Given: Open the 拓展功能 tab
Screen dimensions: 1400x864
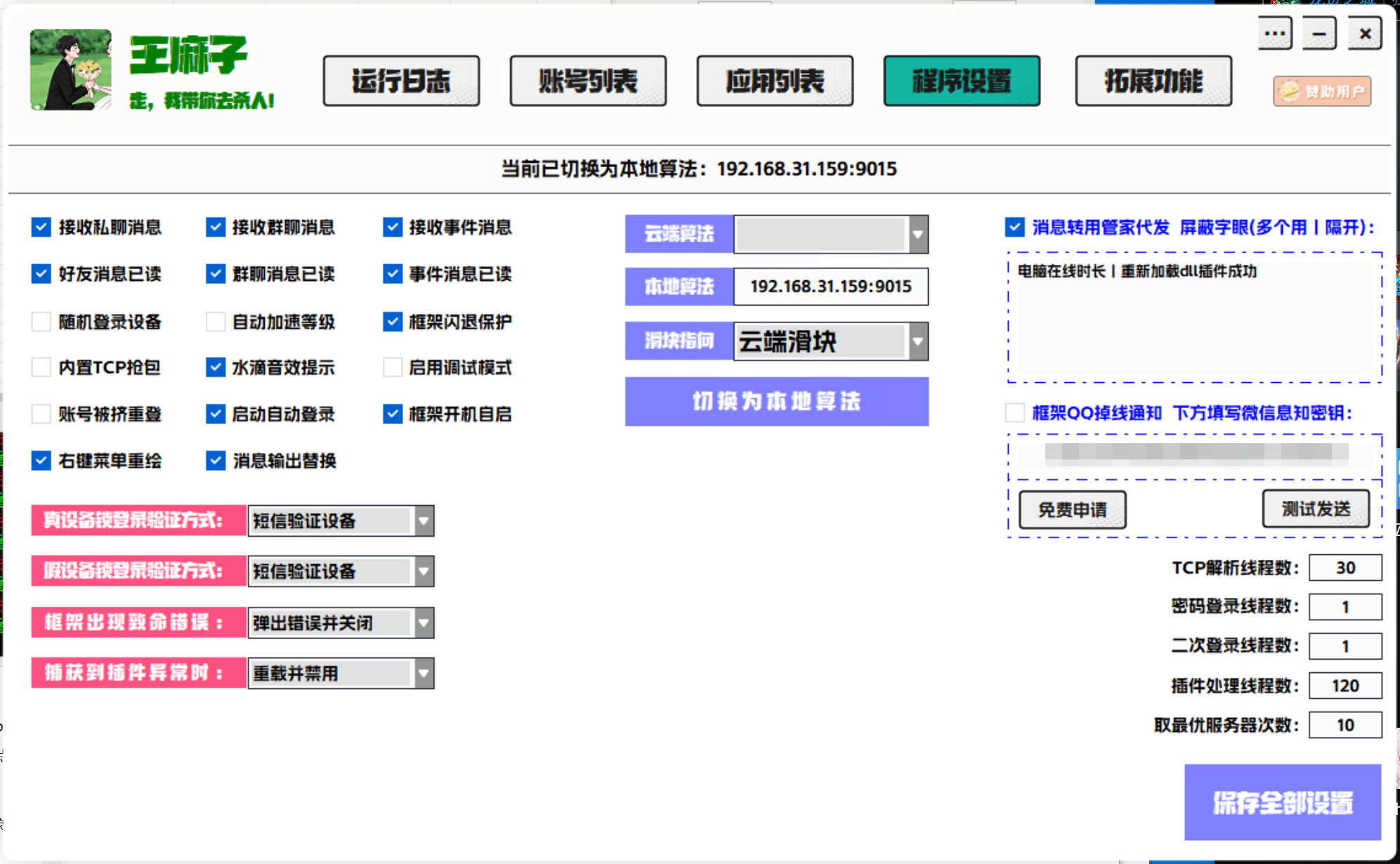Looking at the screenshot, I should (x=1152, y=80).
